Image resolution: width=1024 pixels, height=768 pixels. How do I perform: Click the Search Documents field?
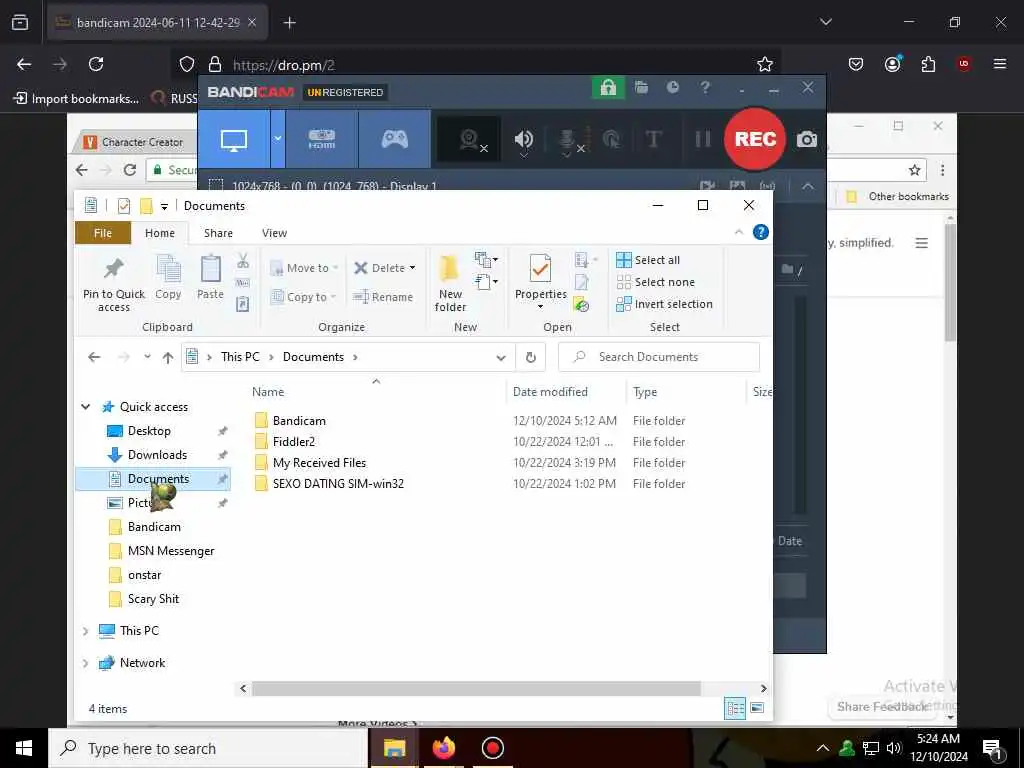click(659, 357)
